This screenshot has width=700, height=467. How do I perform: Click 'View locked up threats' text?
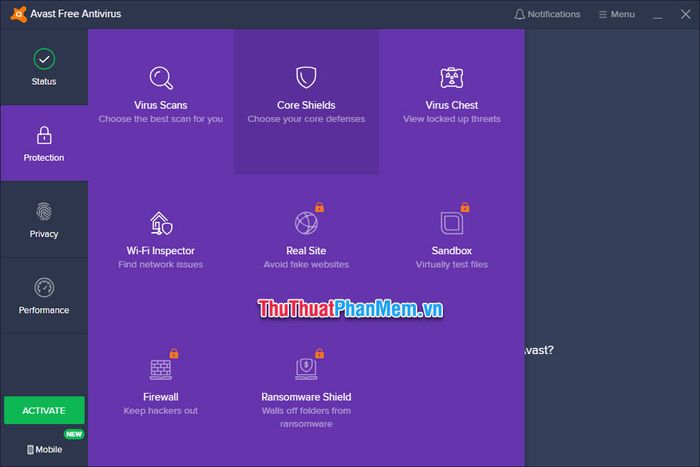[x=452, y=119]
